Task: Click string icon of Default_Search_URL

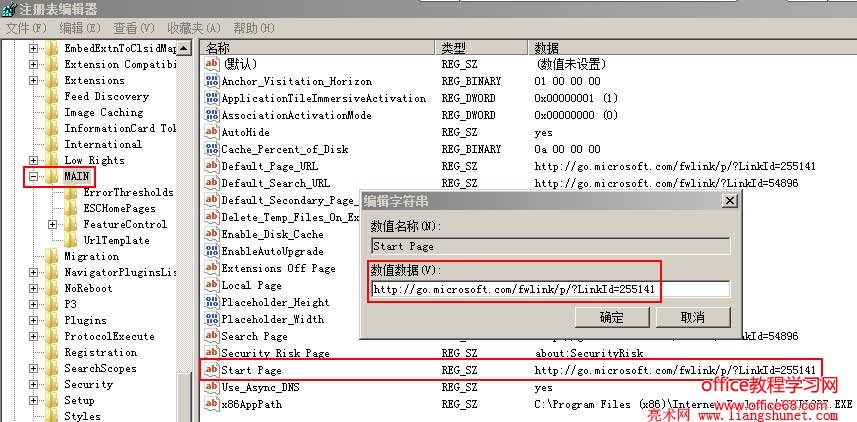Action: coord(212,183)
